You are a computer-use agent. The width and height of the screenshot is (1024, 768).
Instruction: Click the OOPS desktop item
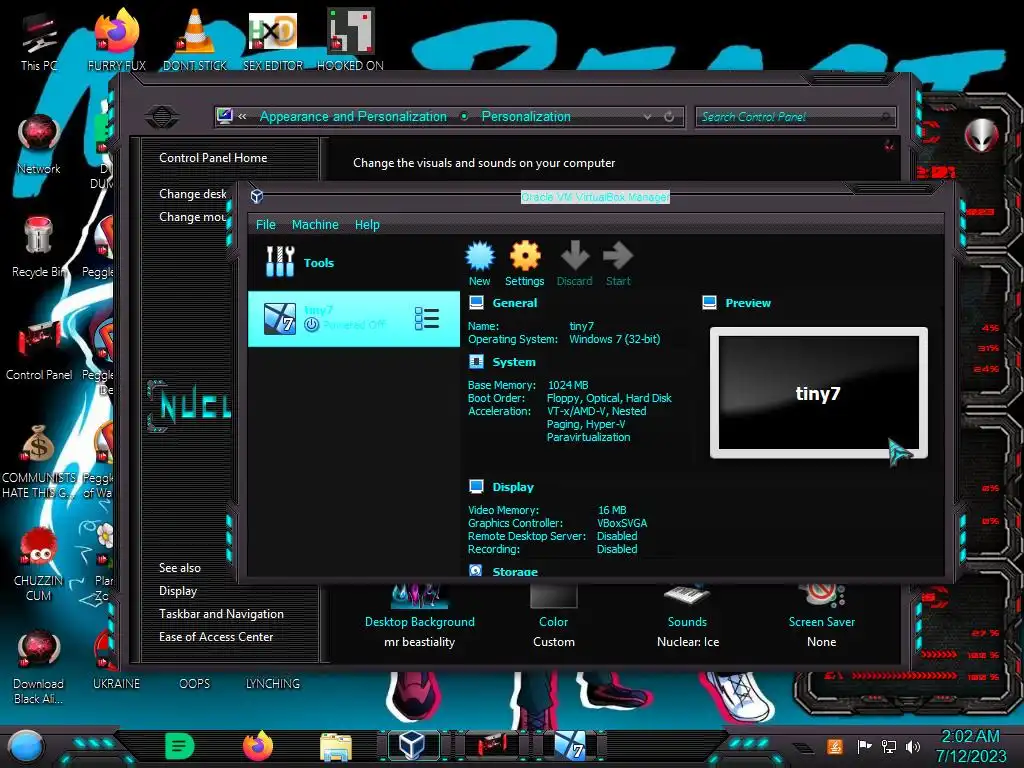point(195,684)
